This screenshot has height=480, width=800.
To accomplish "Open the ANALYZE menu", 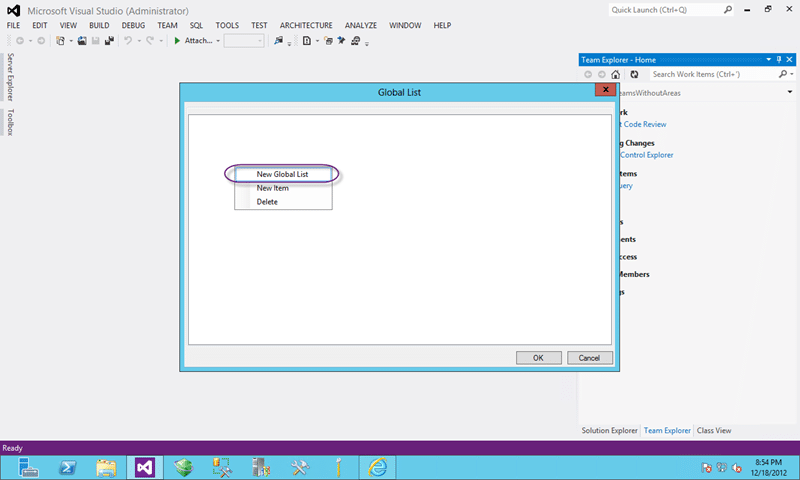I will coord(361,26).
